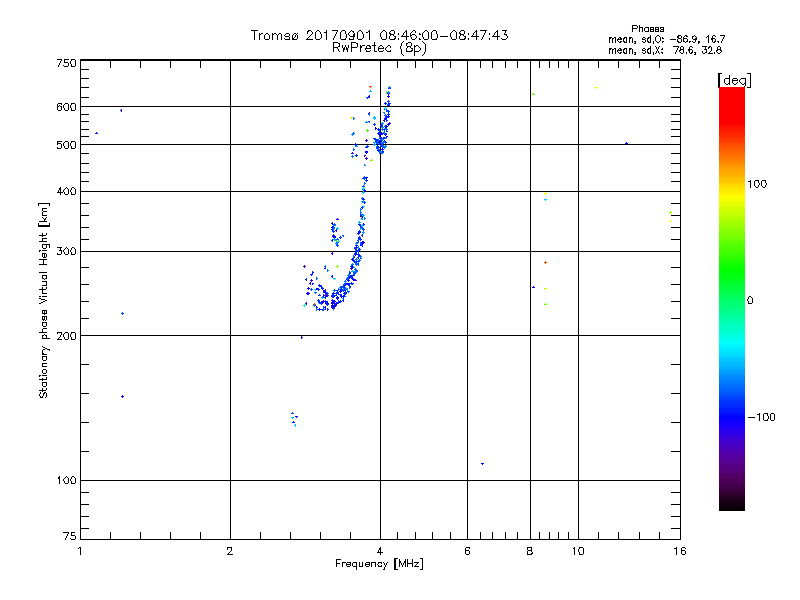Click the colorbar tick label "-100"
This screenshot has height=600, width=800.
tap(761, 417)
